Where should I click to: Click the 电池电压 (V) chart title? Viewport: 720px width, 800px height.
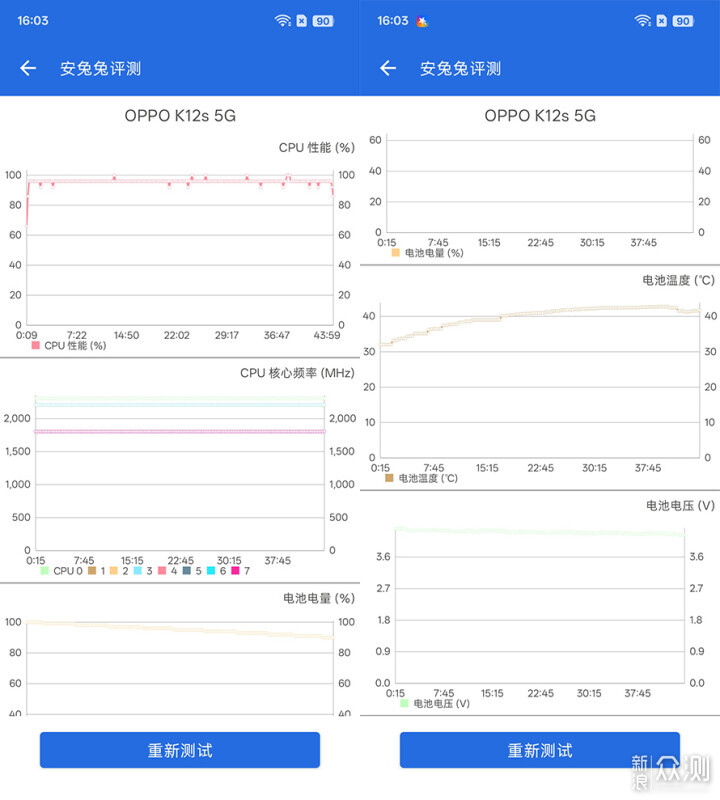click(x=680, y=506)
